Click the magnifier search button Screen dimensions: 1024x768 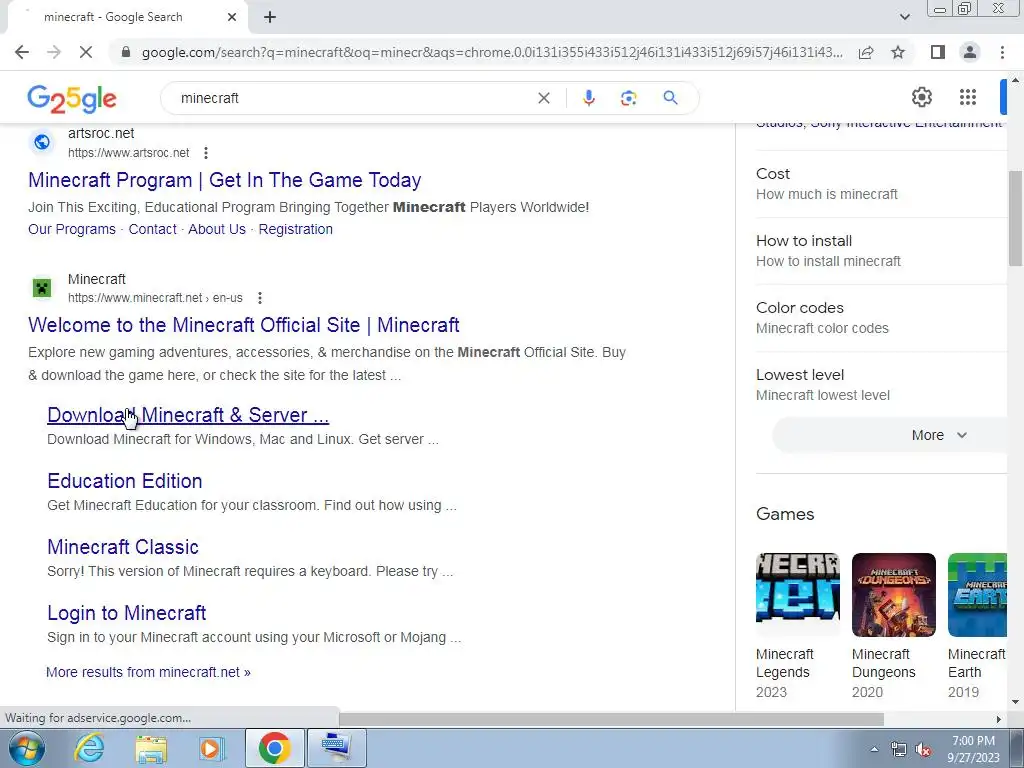(670, 98)
